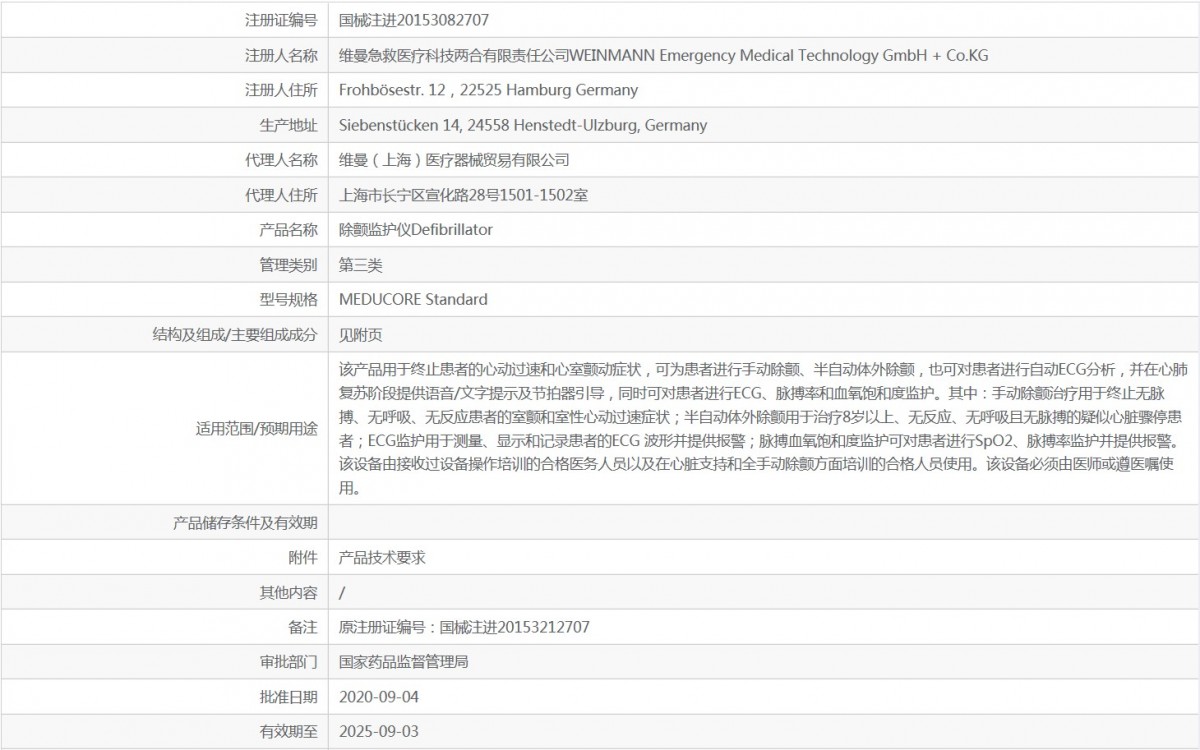The image size is (1200, 750).
Task: Click the 生产地址 label
Action: coord(288,125)
